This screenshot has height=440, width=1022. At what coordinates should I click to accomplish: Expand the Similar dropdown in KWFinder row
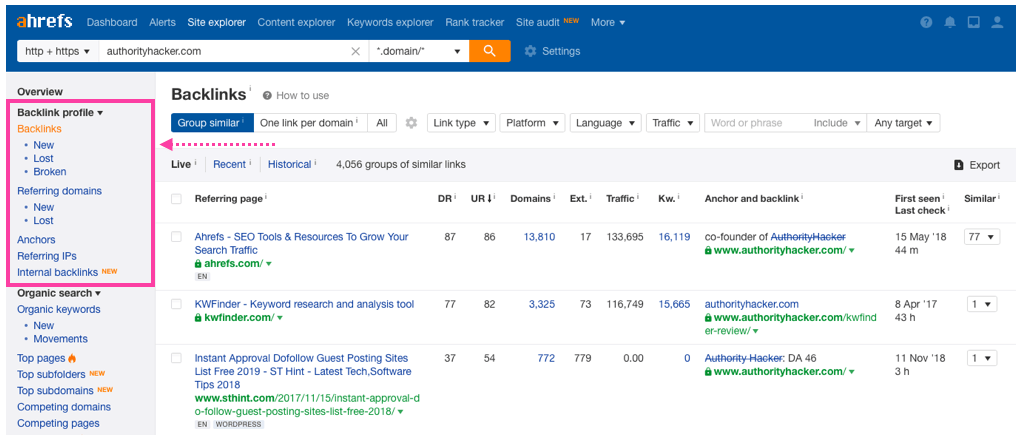click(x=982, y=304)
